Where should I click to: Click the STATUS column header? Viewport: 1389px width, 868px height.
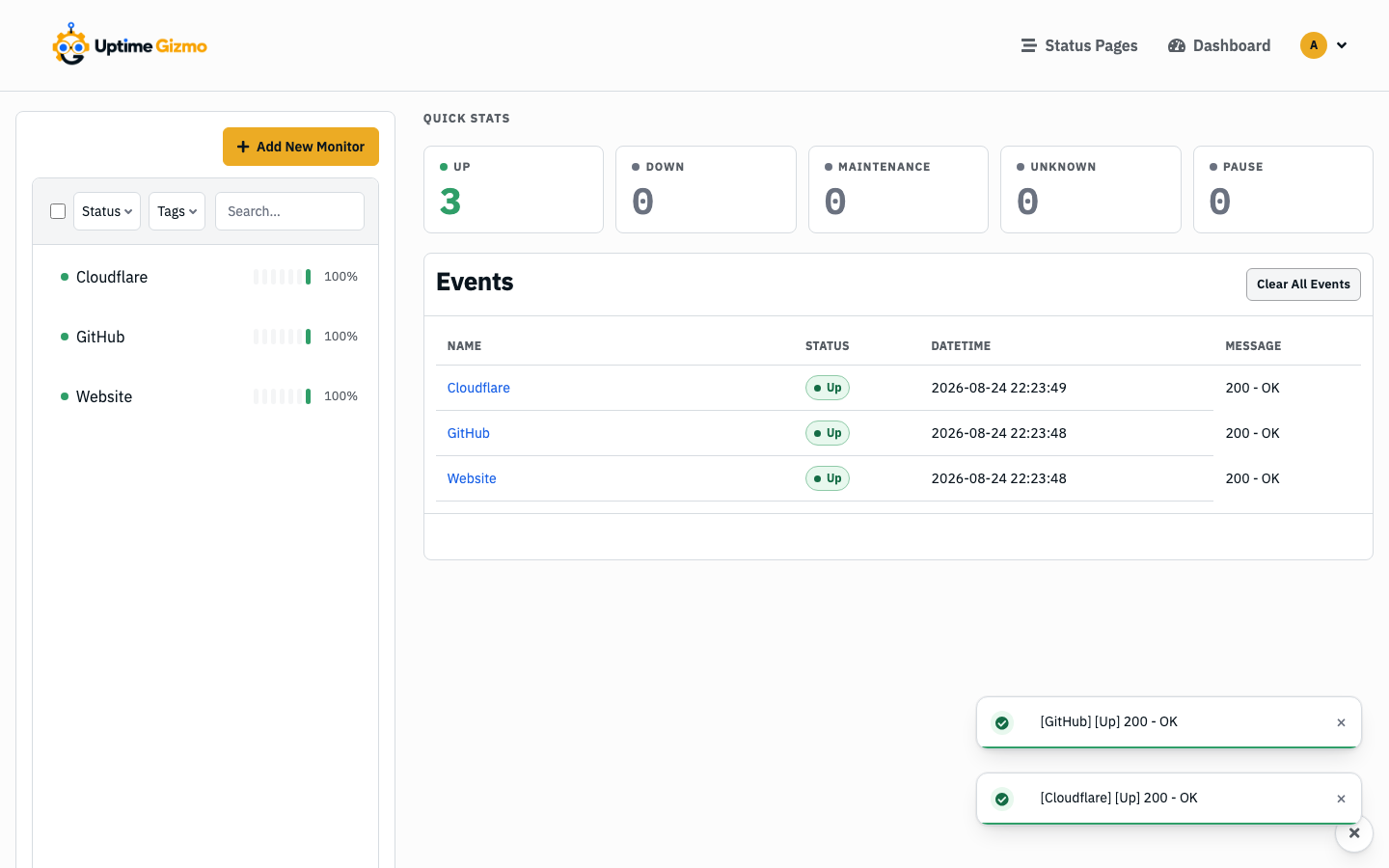tap(828, 346)
